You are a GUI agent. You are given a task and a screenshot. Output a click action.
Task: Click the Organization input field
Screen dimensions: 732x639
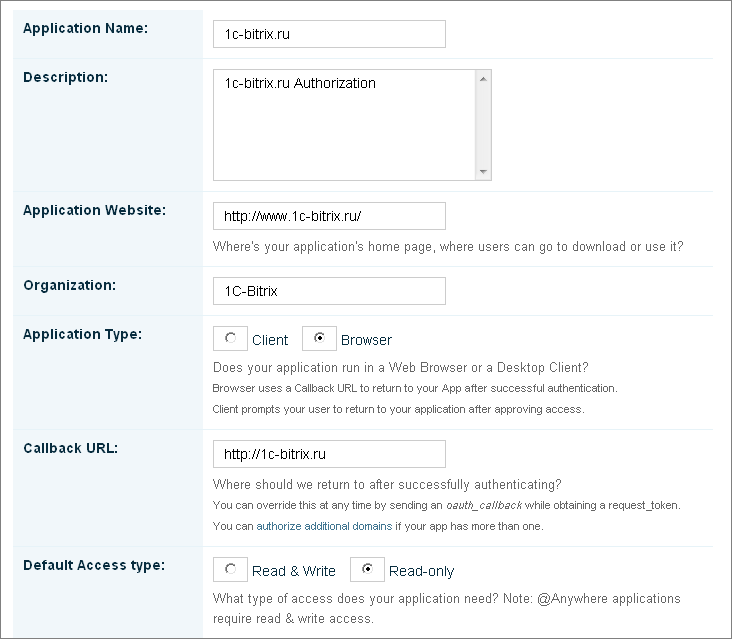point(329,291)
